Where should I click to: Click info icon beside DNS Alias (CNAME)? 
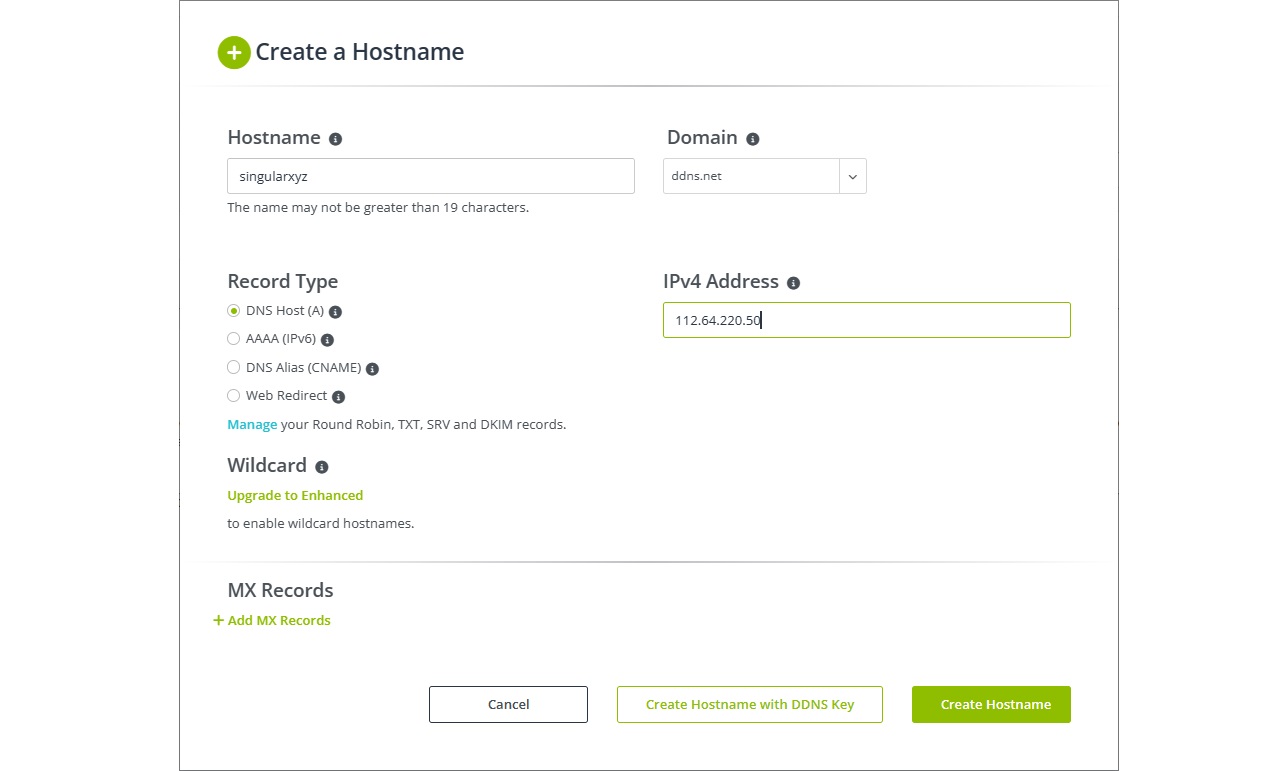click(x=372, y=368)
